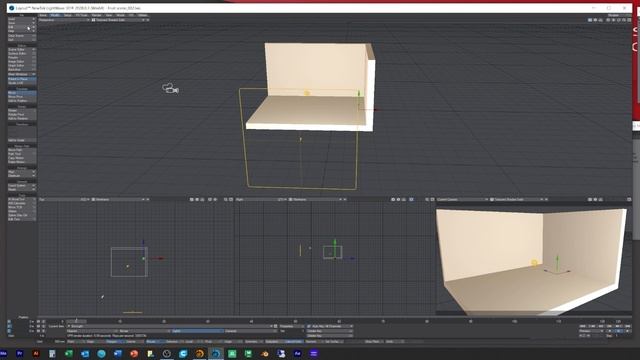Click the Create Key button
This screenshot has width=640, height=360.
pos(329,331)
